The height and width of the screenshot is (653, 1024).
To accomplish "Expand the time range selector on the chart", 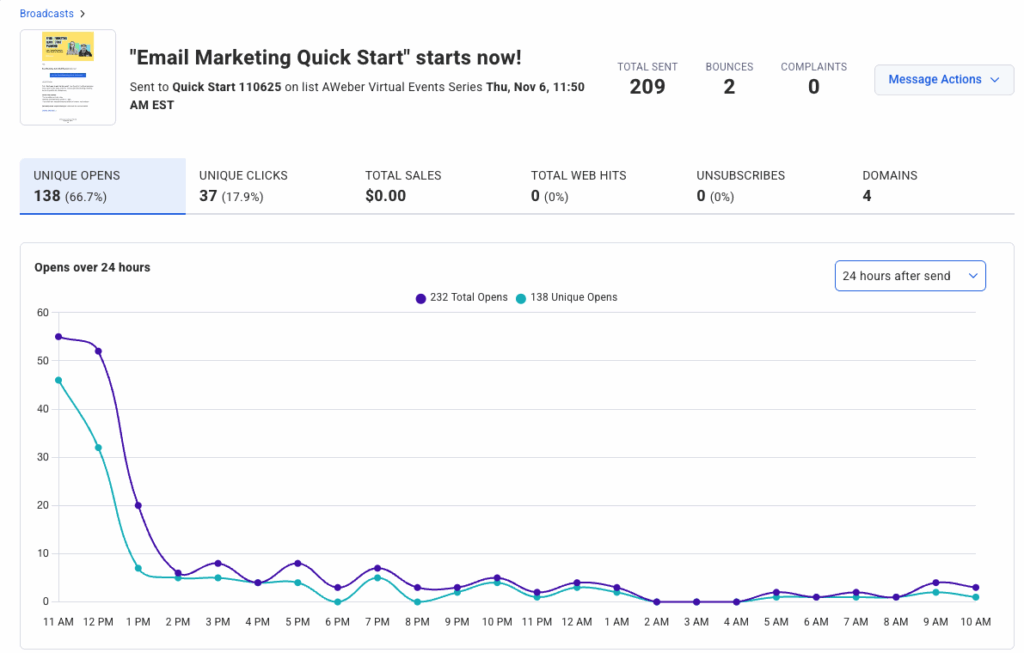I will [x=910, y=276].
